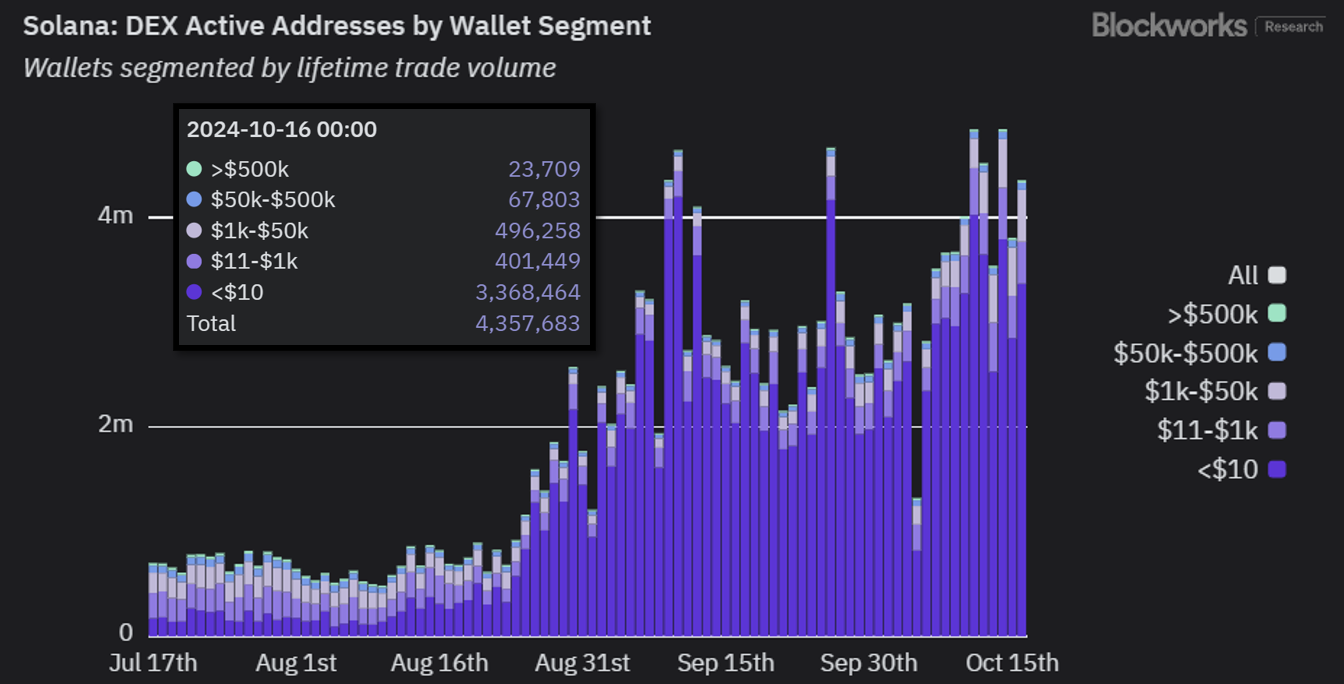This screenshot has width=1344, height=684.
Task: Toggle the <$10 legend entry off
Action: (x=1277, y=469)
